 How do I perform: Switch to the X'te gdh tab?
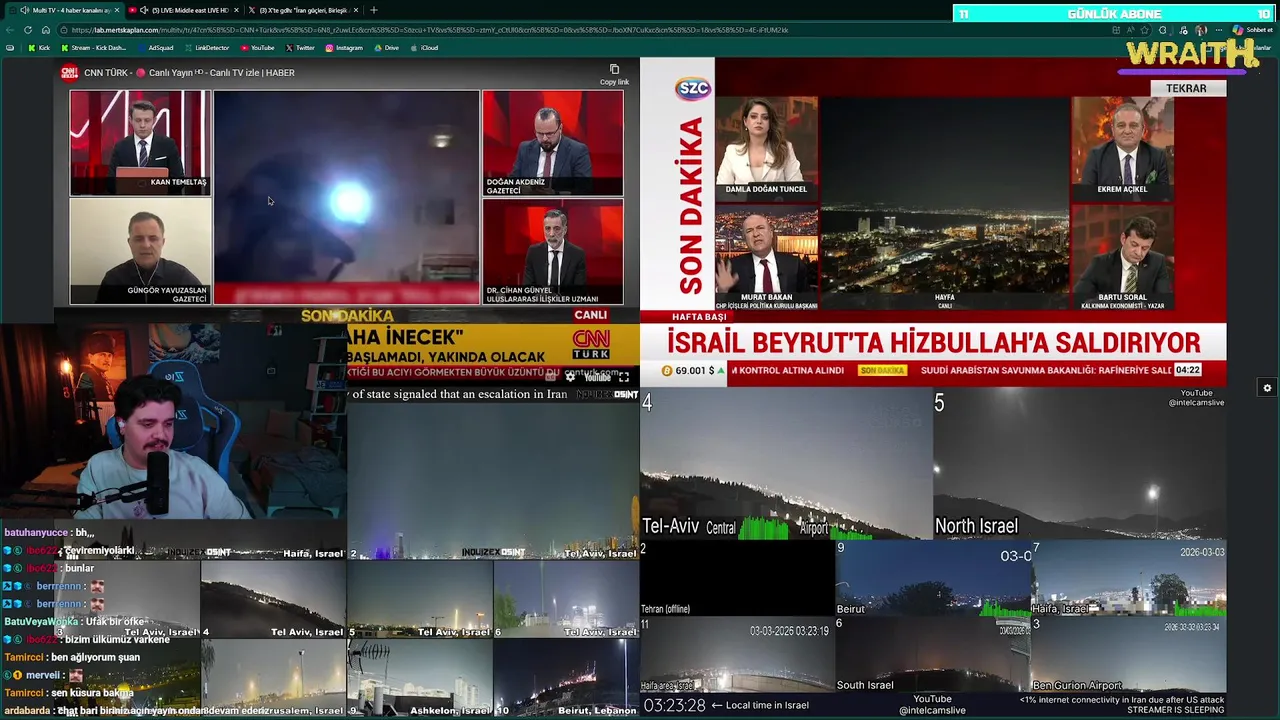(x=303, y=10)
